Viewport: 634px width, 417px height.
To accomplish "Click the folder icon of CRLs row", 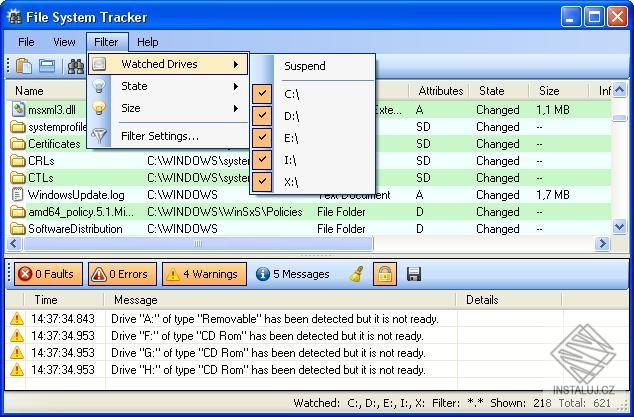I will pos(18,161).
